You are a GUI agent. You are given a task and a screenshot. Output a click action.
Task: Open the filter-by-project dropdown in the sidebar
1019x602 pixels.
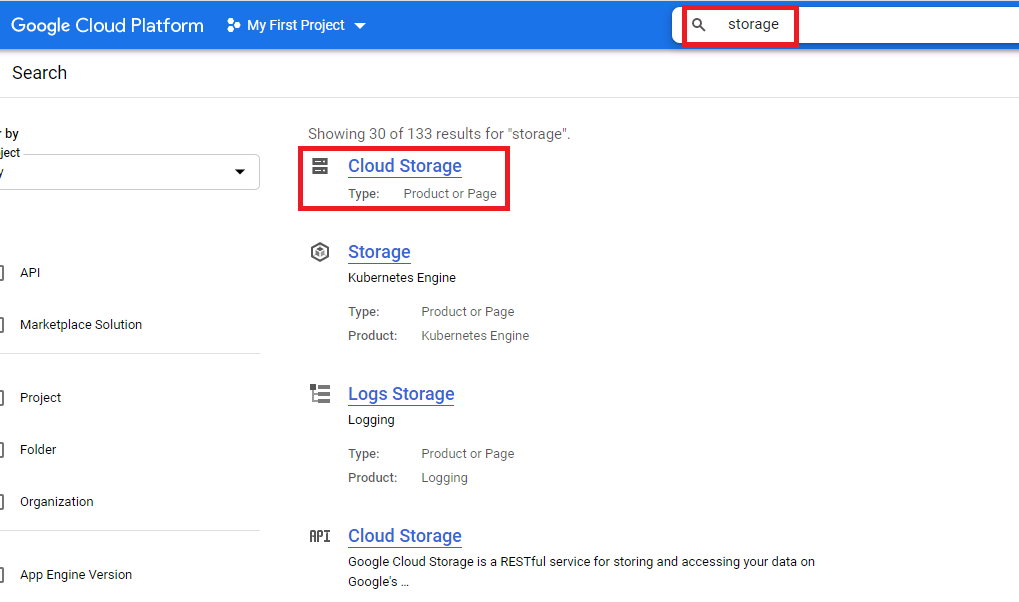(x=239, y=172)
